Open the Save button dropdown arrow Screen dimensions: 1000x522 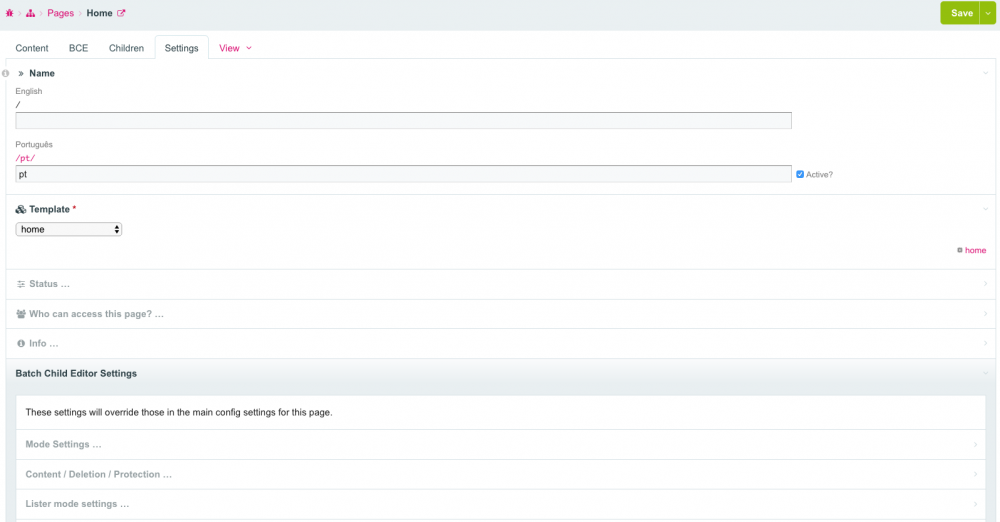(989, 13)
